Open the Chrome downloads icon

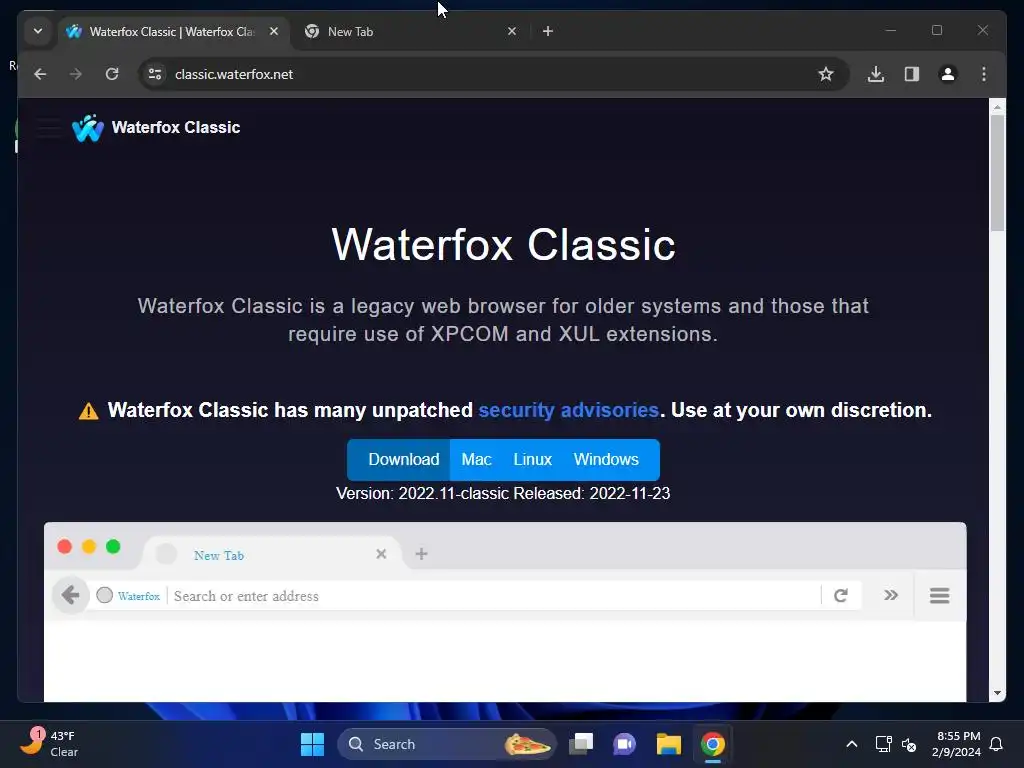pos(876,74)
